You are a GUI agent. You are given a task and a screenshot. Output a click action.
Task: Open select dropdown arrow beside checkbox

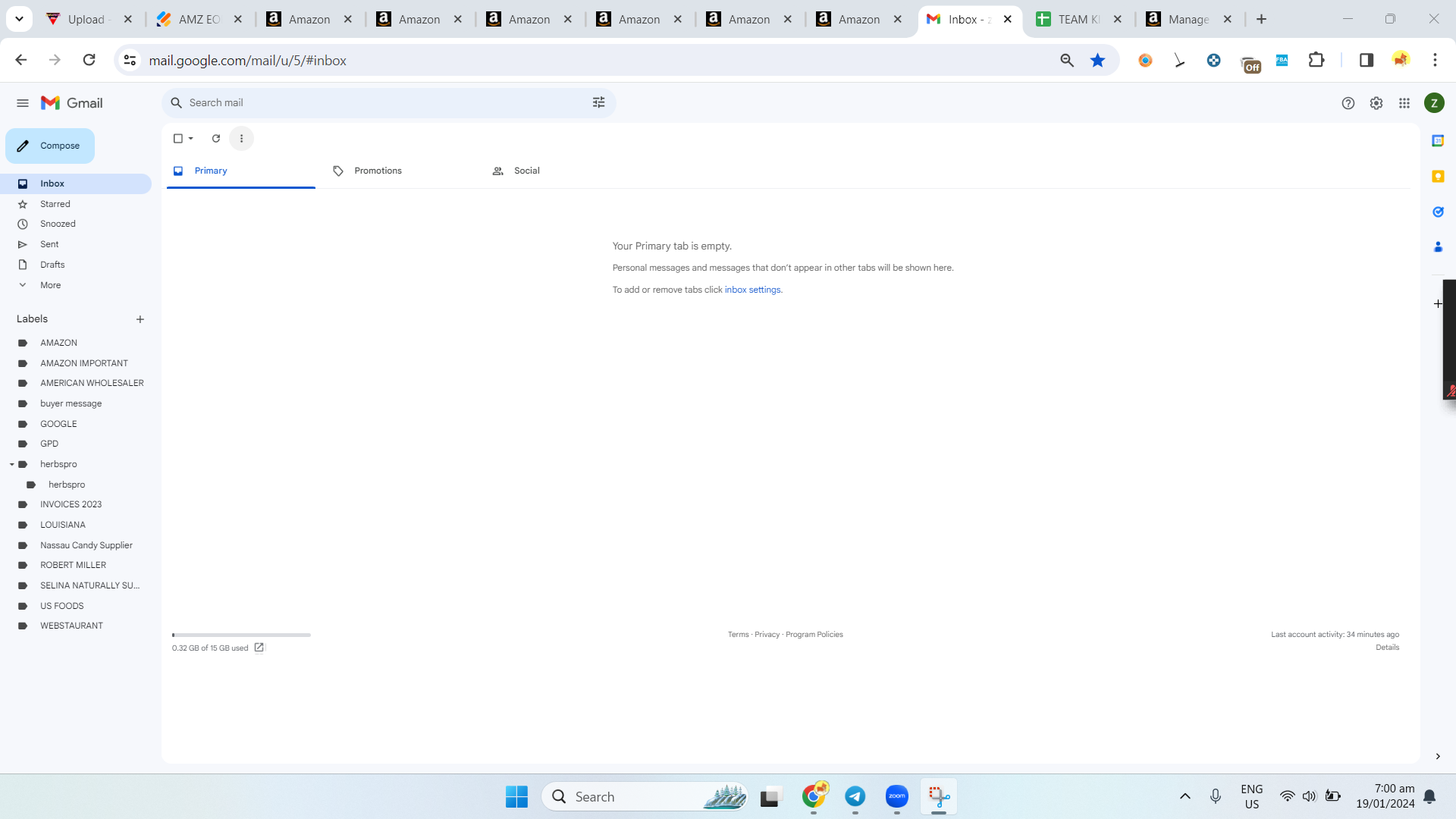point(191,139)
